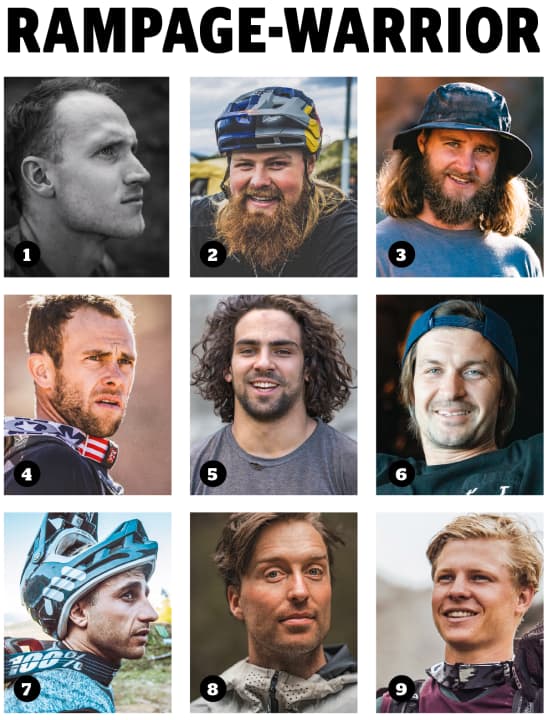Click the number 8 badge
This screenshot has height=720, width=548.
213,689
